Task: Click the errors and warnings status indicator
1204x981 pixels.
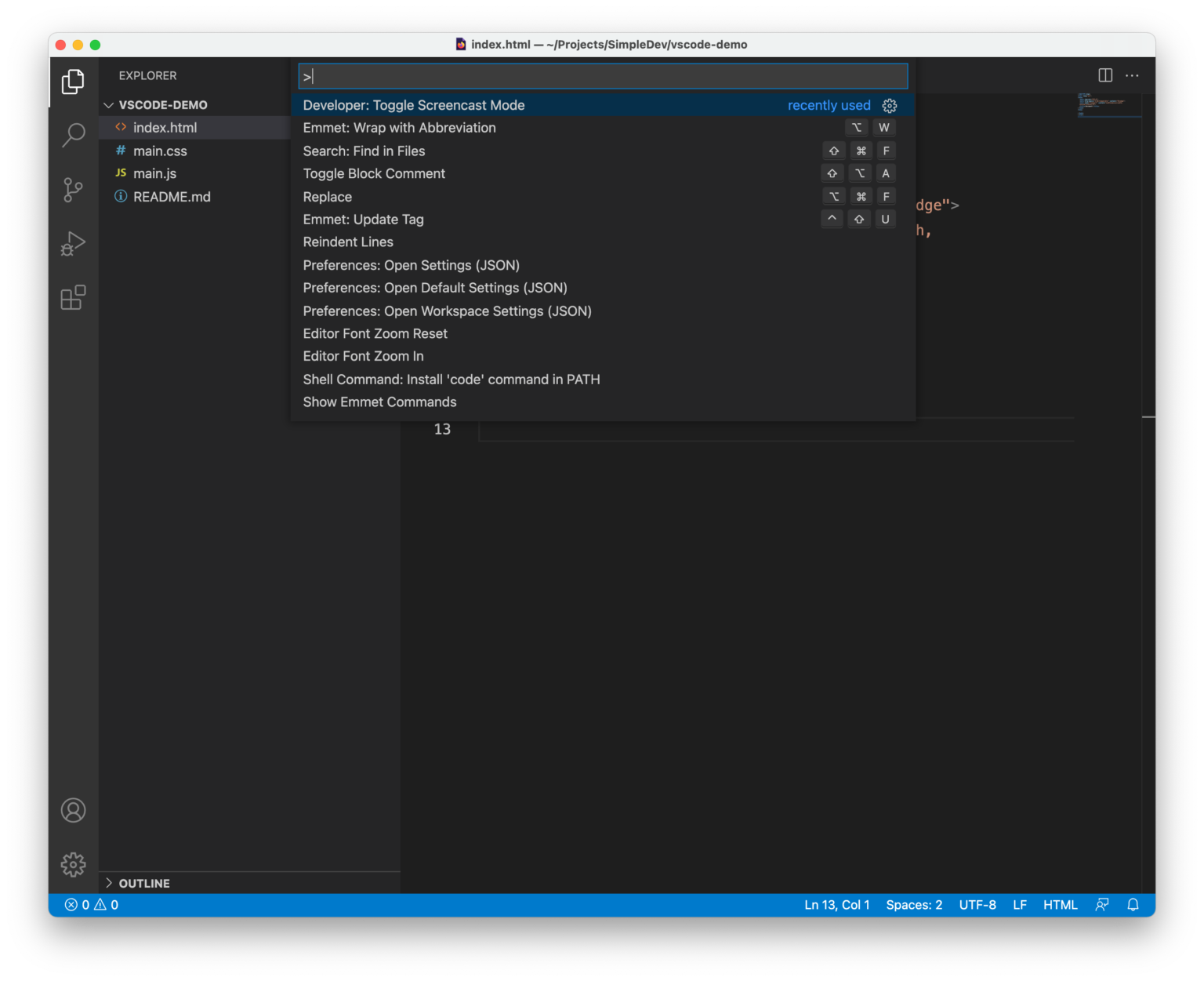Action: coord(92,905)
